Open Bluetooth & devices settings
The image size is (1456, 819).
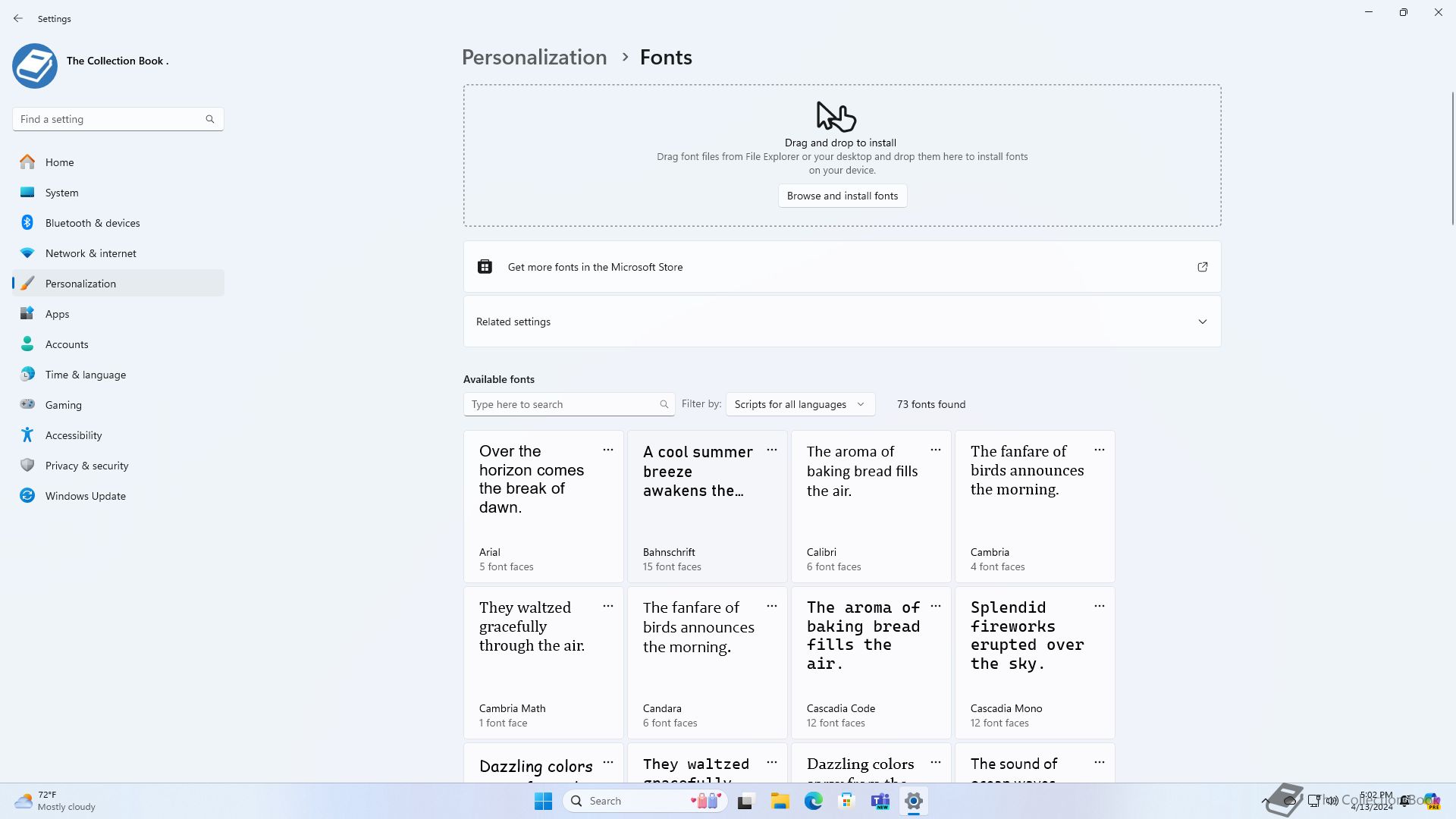pos(92,223)
